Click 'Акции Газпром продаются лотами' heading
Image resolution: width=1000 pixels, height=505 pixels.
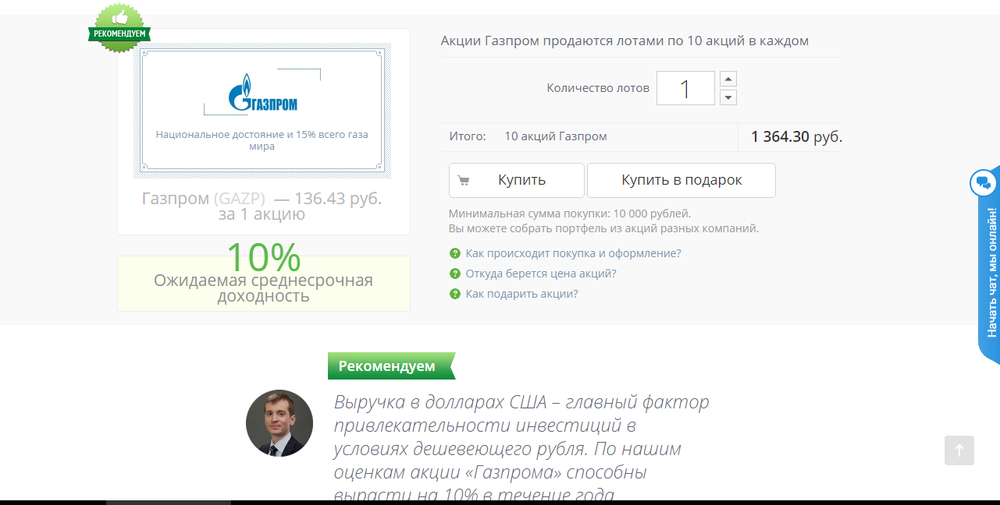[x=624, y=41]
